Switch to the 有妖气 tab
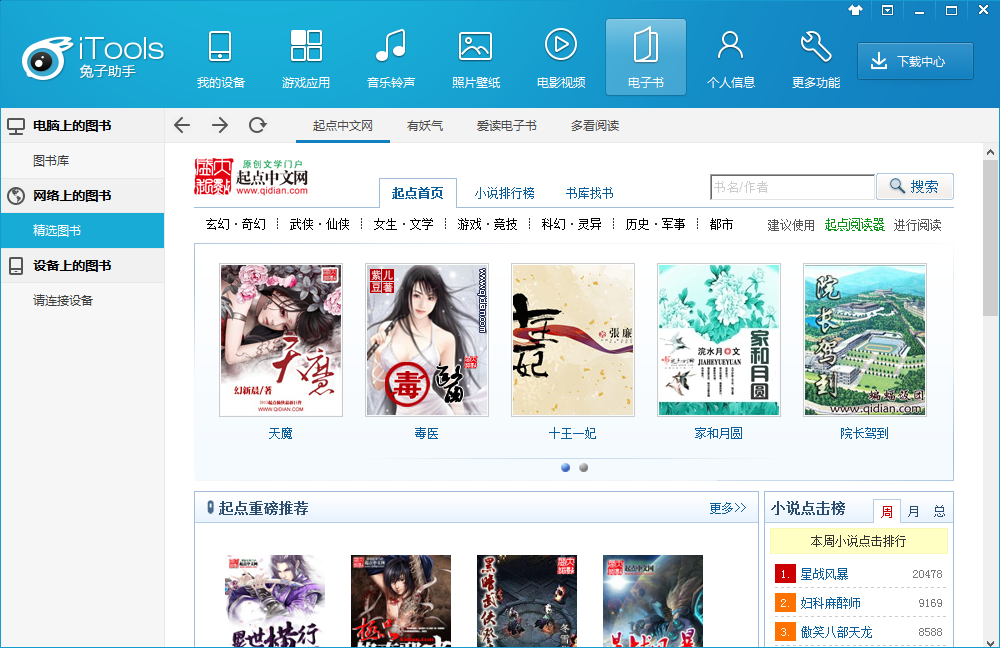This screenshot has height=648, width=1000. tap(425, 126)
